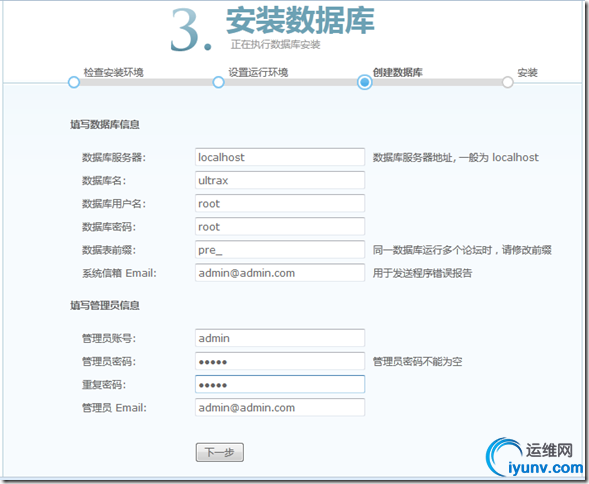
Task: Click the 检查安装环境 step label
Action: point(113,72)
